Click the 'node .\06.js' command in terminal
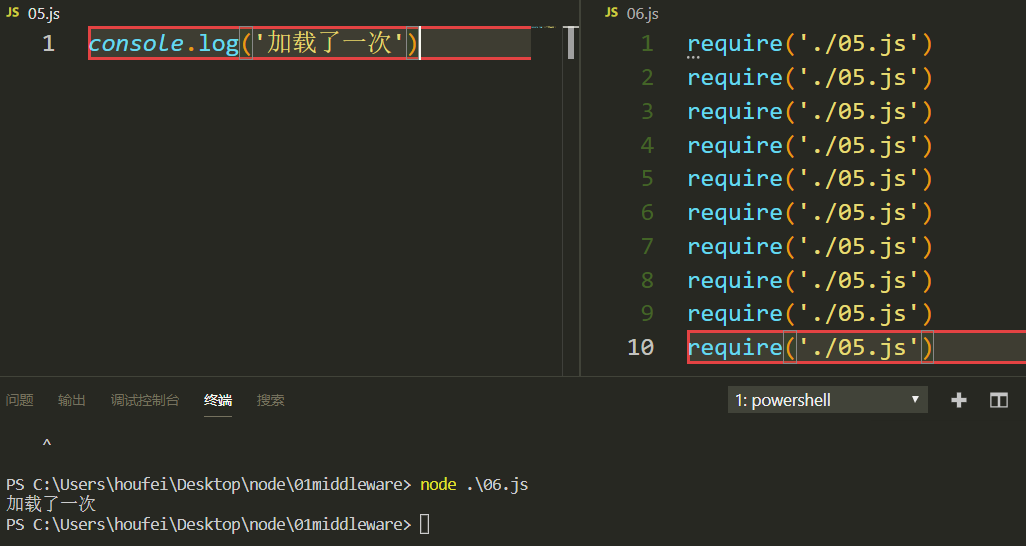Screen dimensions: 1026x546 click(x=474, y=484)
